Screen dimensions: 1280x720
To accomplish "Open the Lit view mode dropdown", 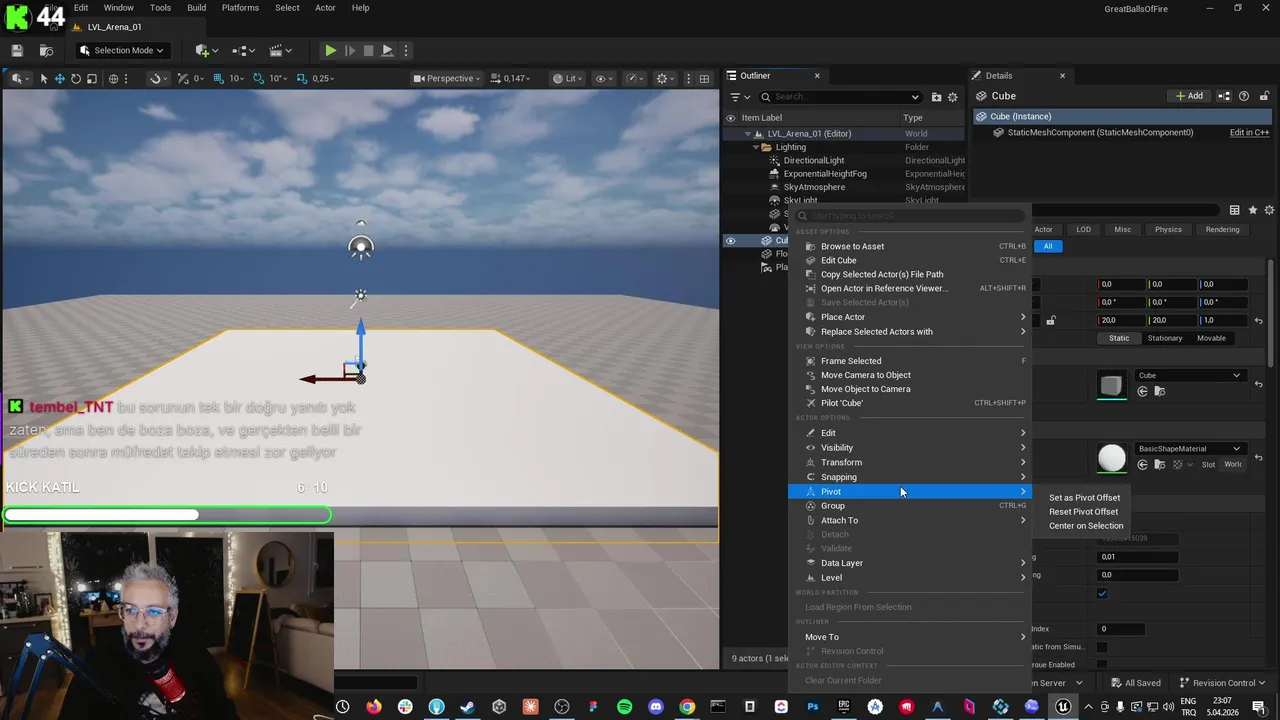I will [567, 78].
